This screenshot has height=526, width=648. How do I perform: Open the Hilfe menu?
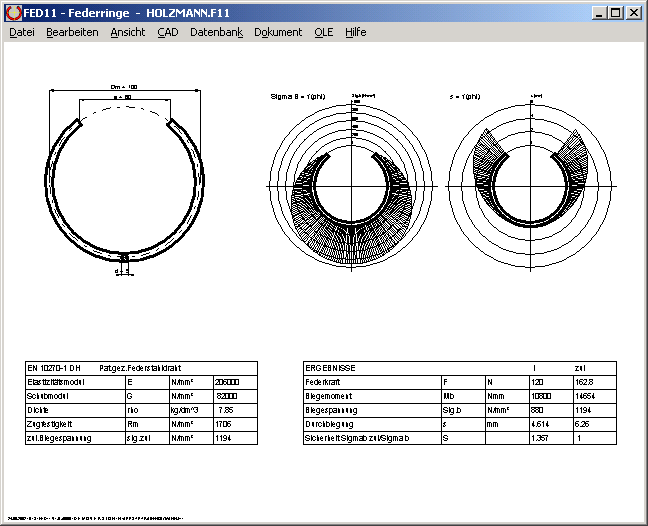[x=355, y=32]
